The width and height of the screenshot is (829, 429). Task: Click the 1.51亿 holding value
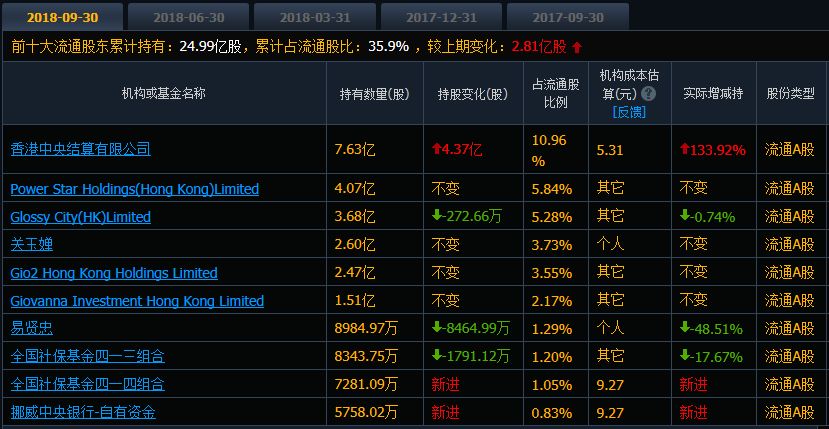(x=355, y=301)
